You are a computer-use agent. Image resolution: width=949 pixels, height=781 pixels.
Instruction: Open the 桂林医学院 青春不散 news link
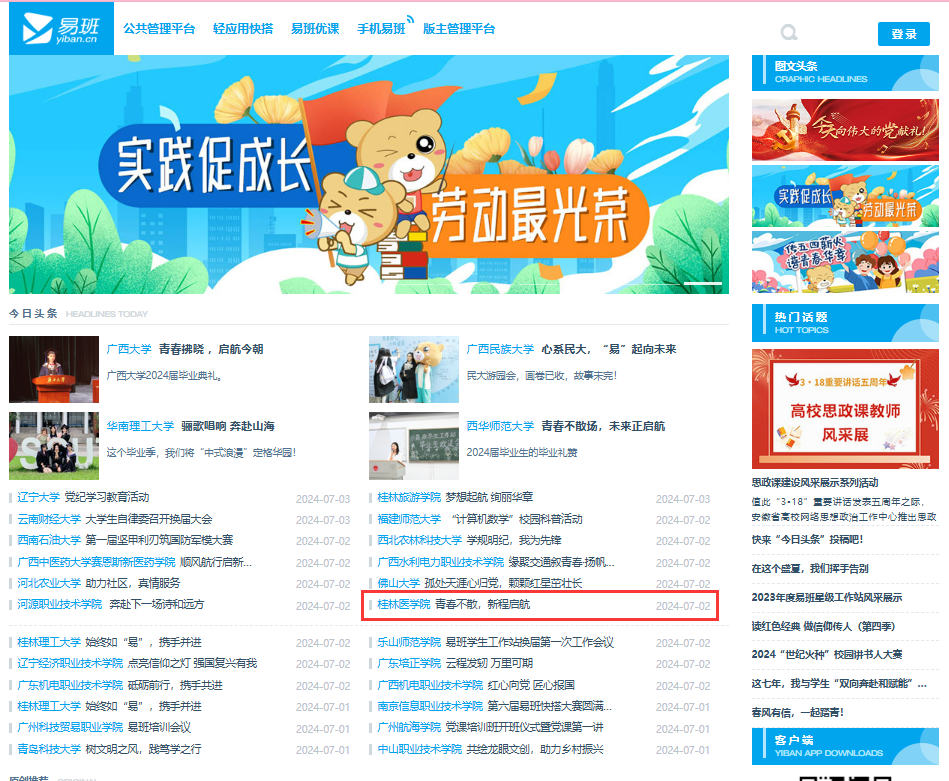point(482,605)
